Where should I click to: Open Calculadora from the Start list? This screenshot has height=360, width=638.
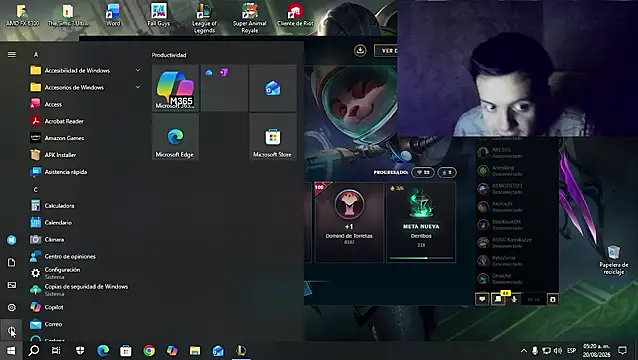pyautogui.click(x=85, y=205)
